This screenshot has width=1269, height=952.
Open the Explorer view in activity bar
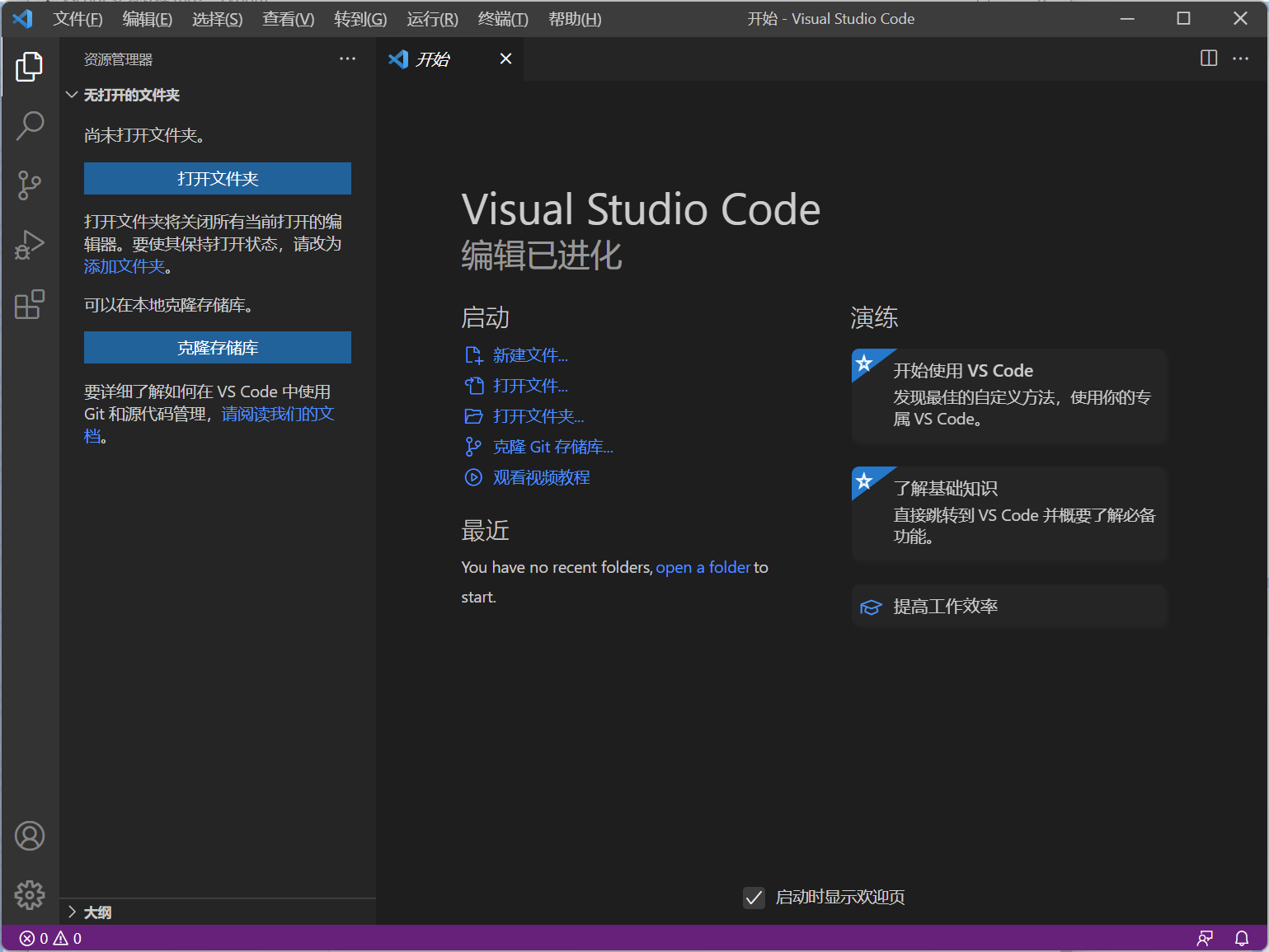point(30,67)
